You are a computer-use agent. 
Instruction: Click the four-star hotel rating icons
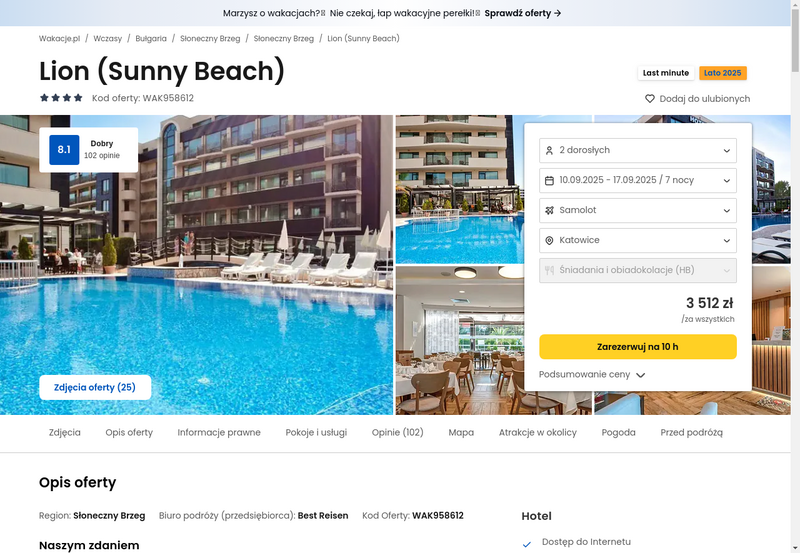pyautogui.click(x=61, y=97)
